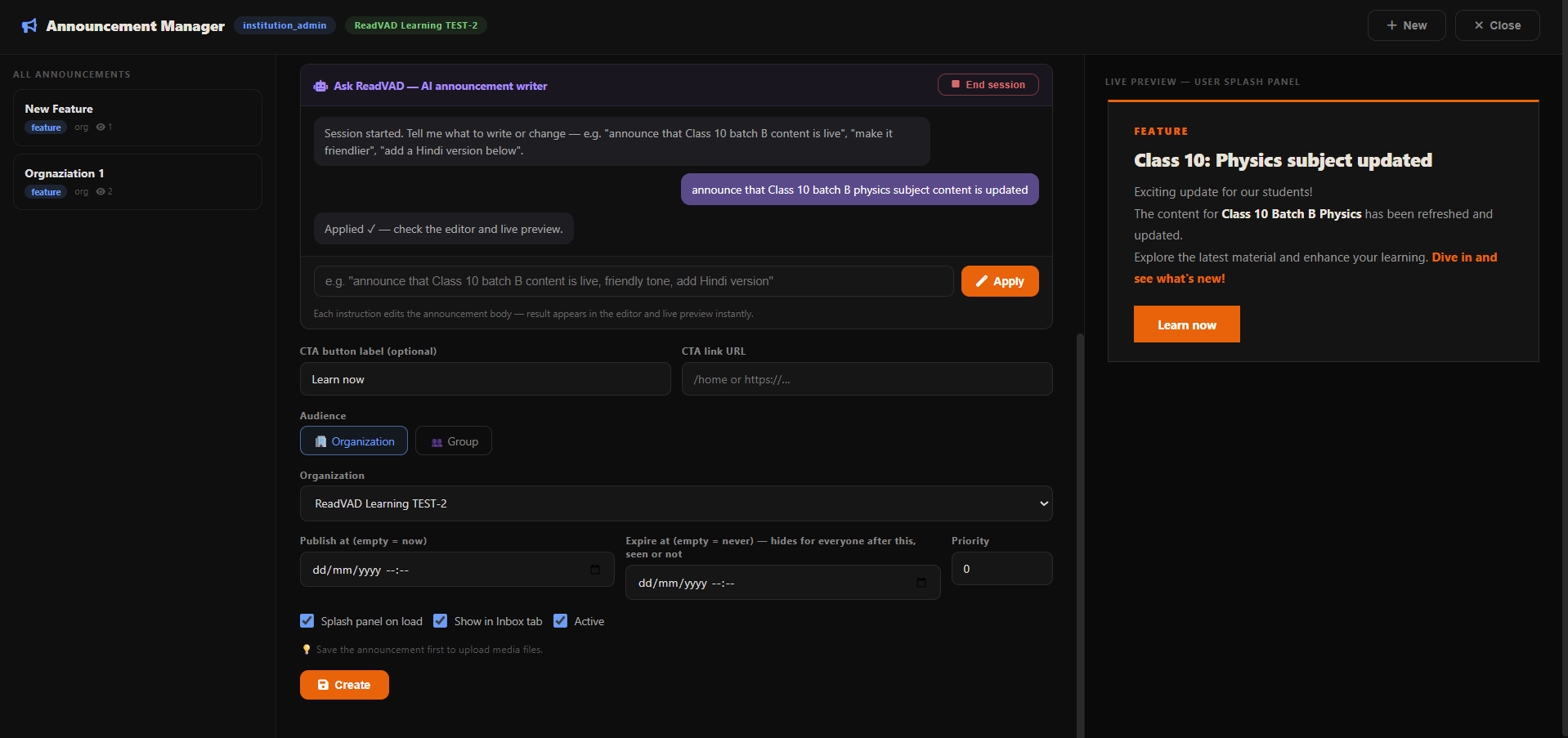Image resolution: width=1568 pixels, height=738 pixels.
Task: Click the building icon on Organization audience
Action: click(x=320, y=441)
